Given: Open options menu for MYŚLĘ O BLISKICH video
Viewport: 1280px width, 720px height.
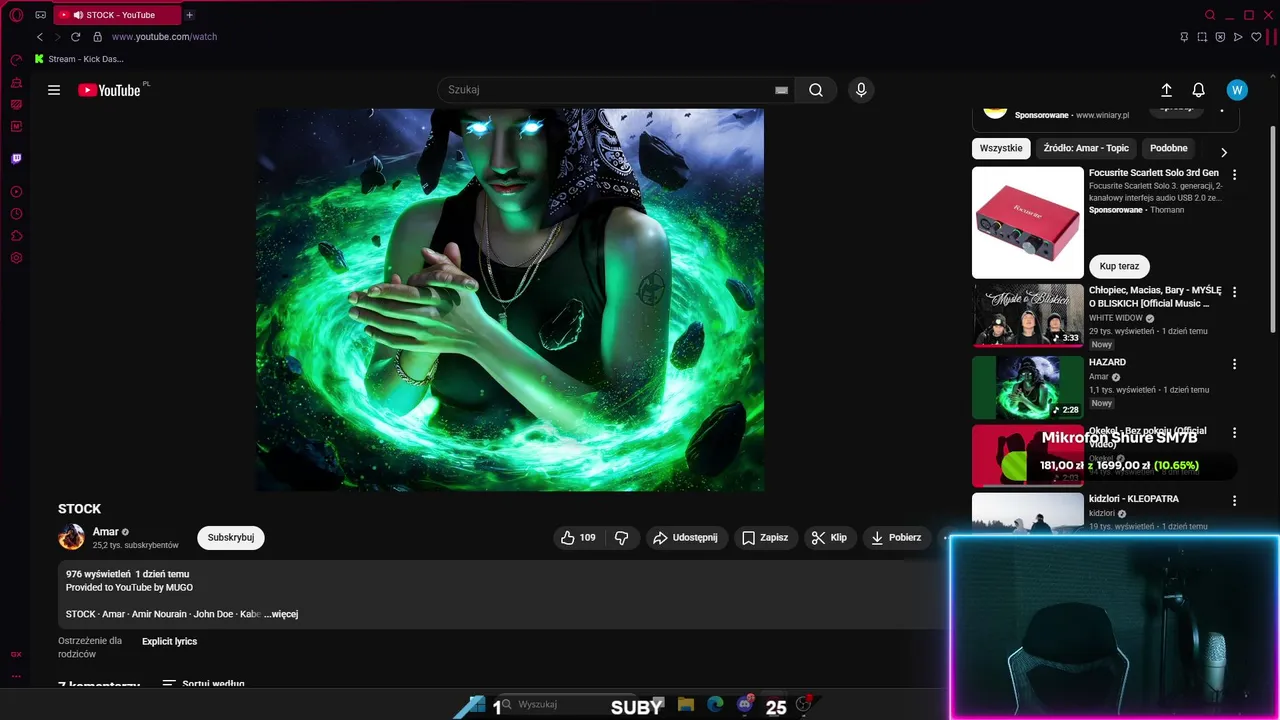Looking at the screenshot, I should pos(1235,292).
